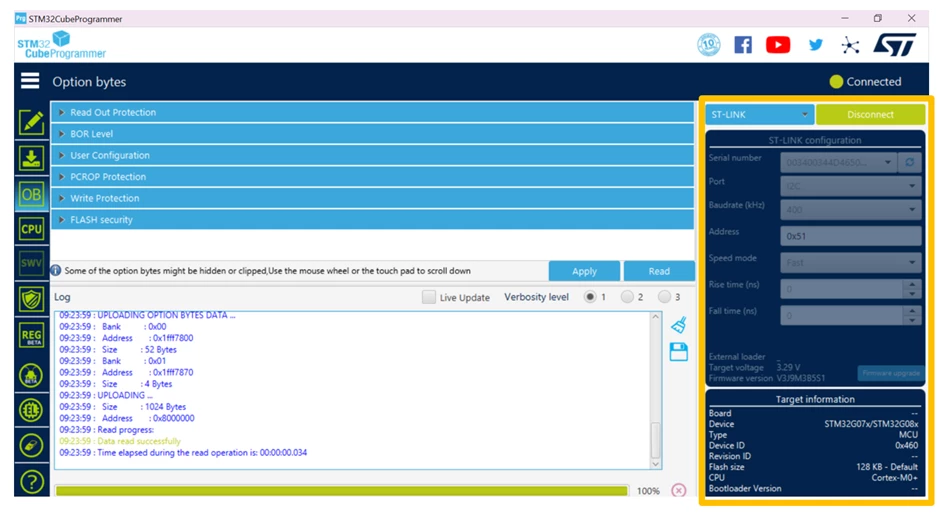The height and width of the screenshot is (513, 940).
Task: Click the info icon beside scroll hint
Action: [x=56, y=270]
